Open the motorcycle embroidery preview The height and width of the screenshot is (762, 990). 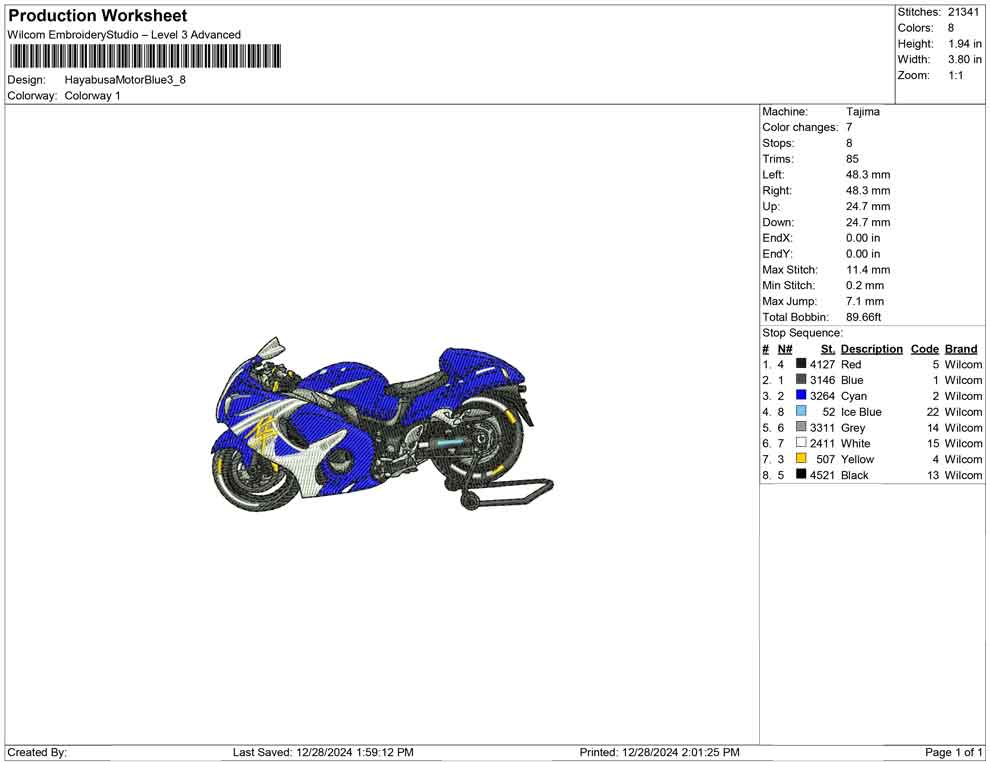tap(380, 430)
